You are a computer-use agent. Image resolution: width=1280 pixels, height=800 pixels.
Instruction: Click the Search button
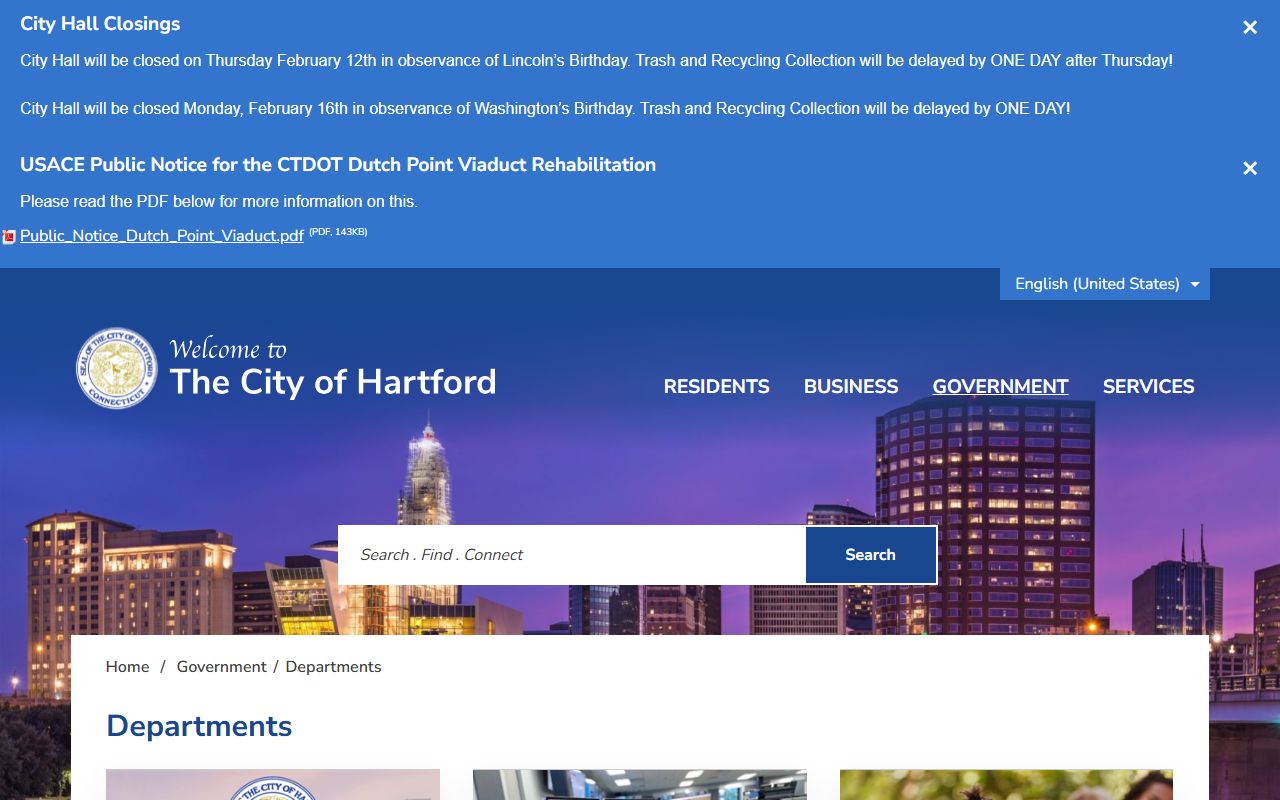click(871, 555)
